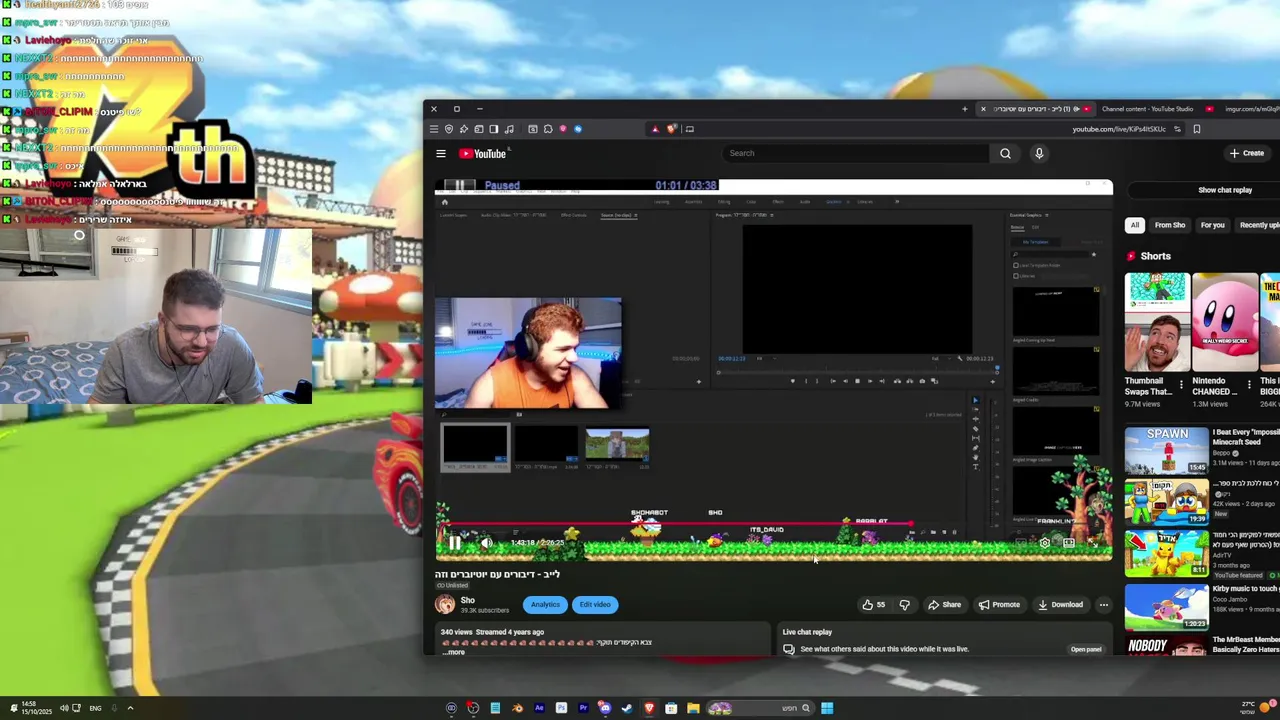This screenshot has width=1280, height=720.
Task: Select the From Sho filter chip
Action: (x=1170, y=225)
